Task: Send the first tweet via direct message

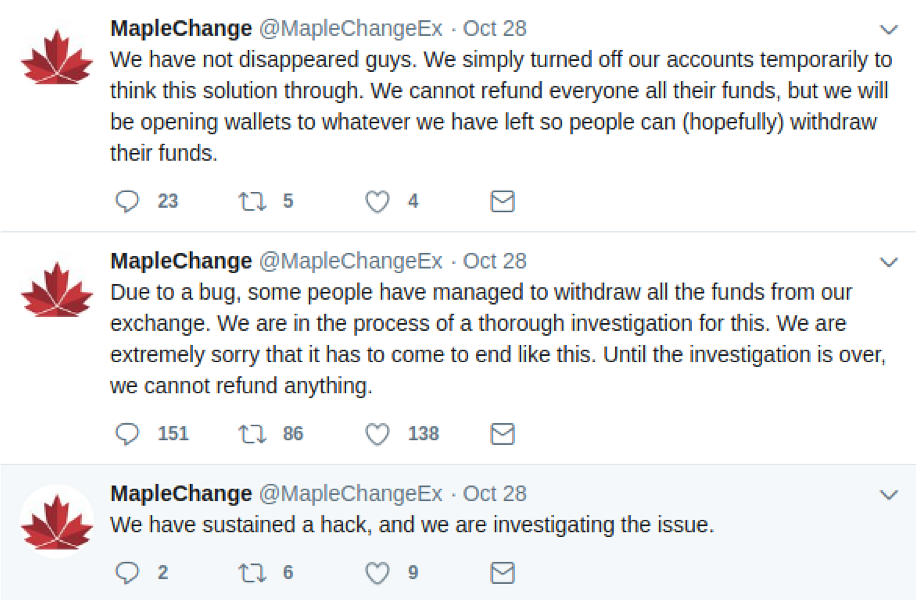Action: pyautogui.click(x=502, y=201)
